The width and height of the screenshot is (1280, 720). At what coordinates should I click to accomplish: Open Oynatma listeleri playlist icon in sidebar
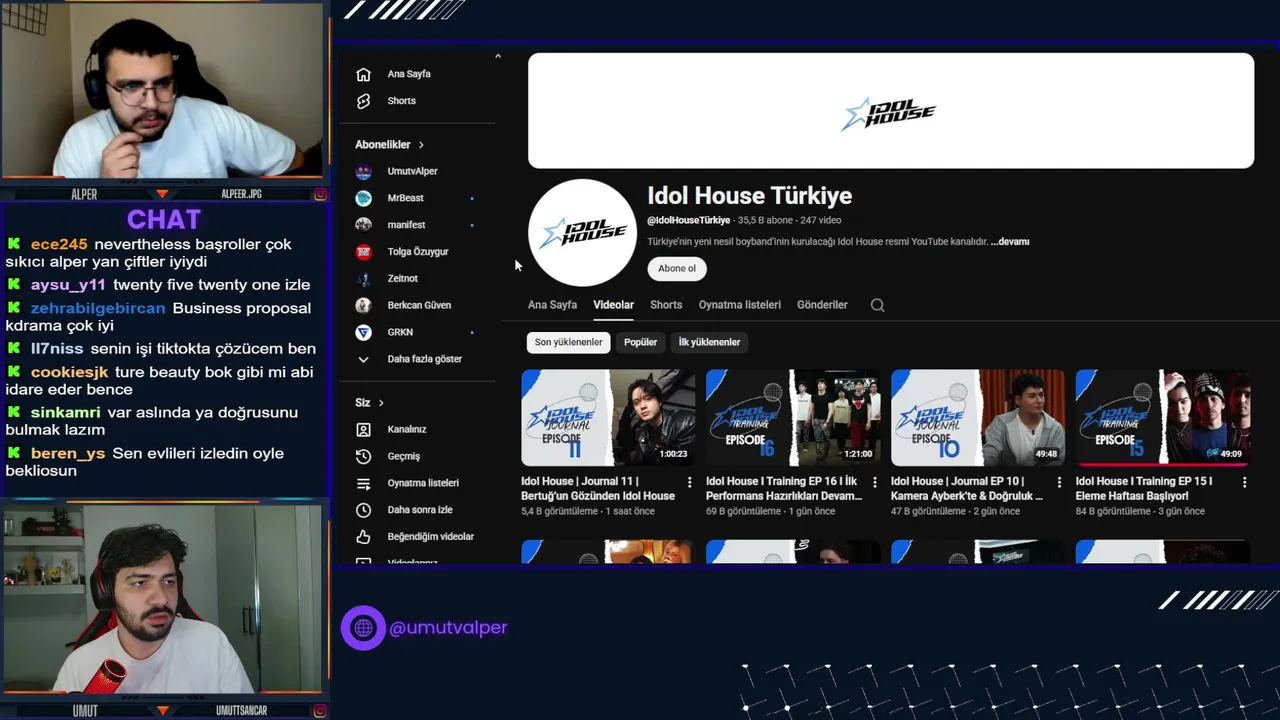364,483
